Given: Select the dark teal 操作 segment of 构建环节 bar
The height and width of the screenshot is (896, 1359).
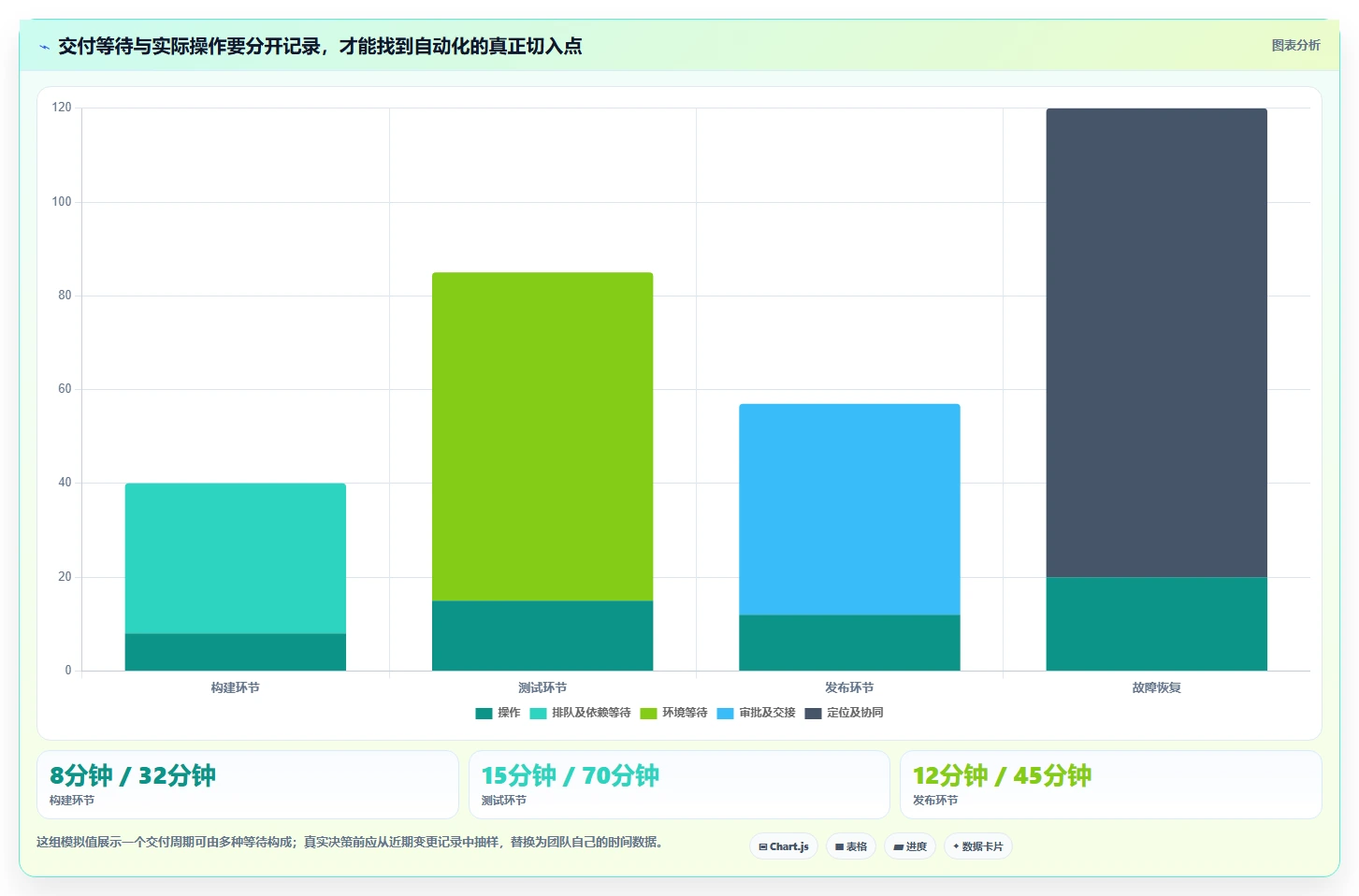Looking at the screenshot, I should pos(236,652).
